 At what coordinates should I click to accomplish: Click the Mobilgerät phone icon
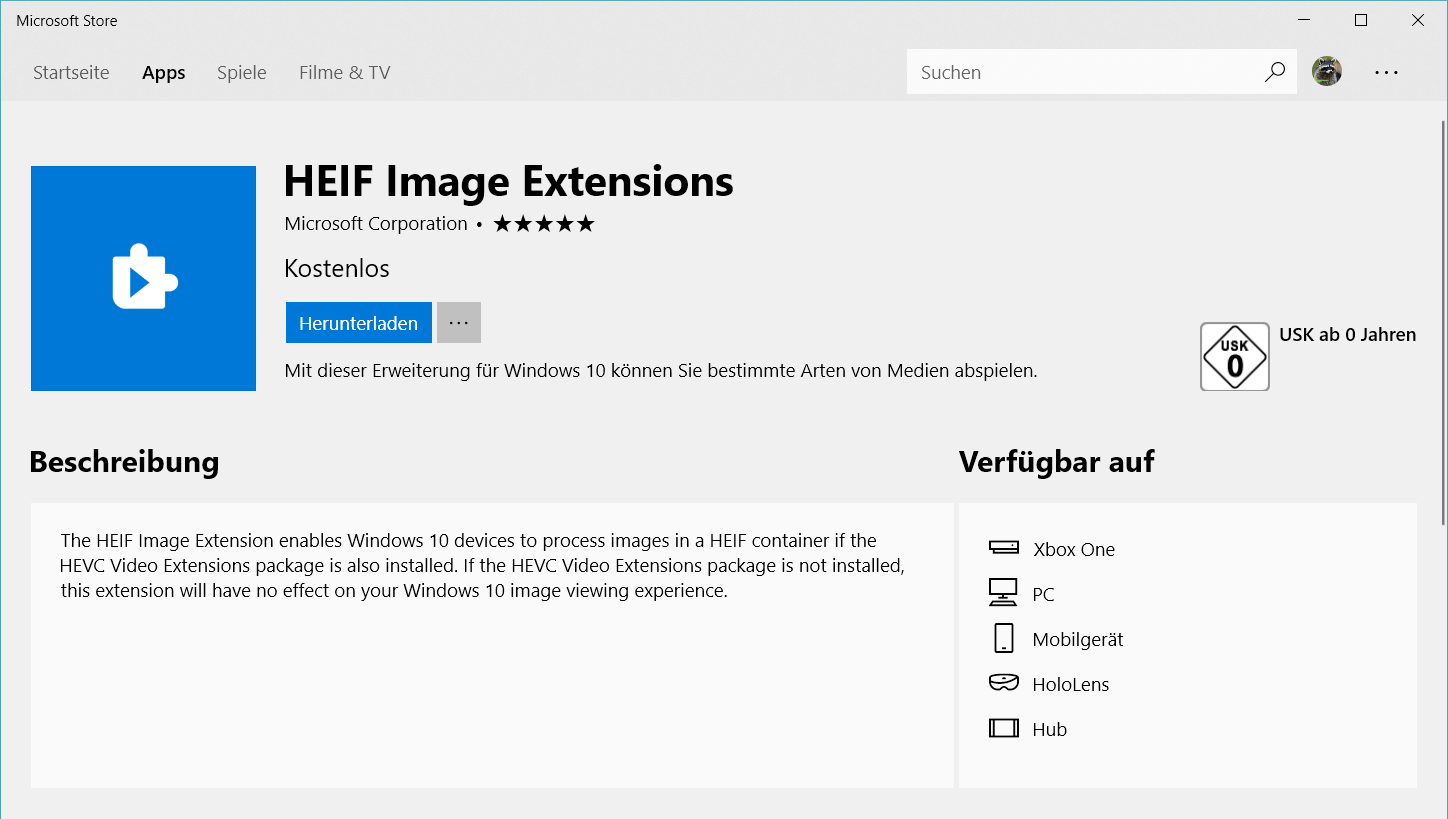(1003, 638)
